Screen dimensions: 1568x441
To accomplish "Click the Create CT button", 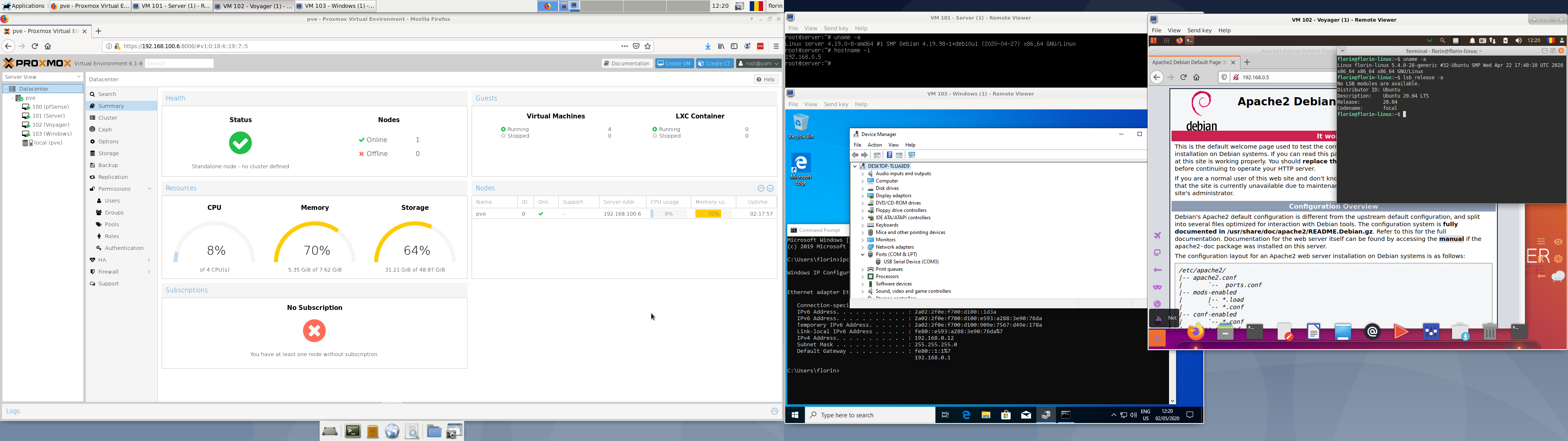I will [x=715, y=63].
